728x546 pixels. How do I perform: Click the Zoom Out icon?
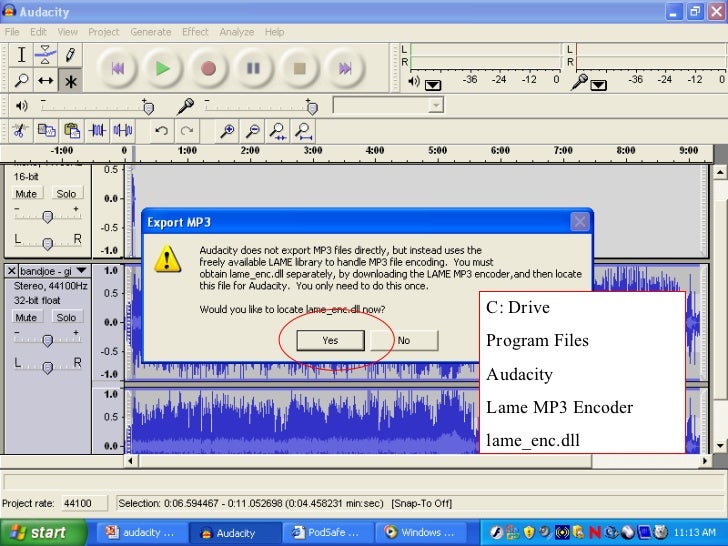(x=253, y=130)
